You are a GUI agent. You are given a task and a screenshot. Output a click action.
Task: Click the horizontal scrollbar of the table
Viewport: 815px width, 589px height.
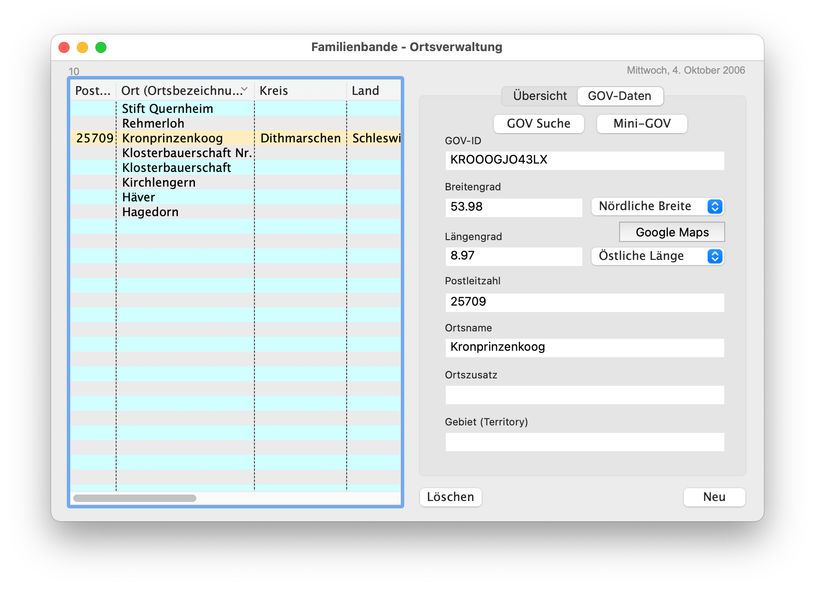[x=135, y=498]
